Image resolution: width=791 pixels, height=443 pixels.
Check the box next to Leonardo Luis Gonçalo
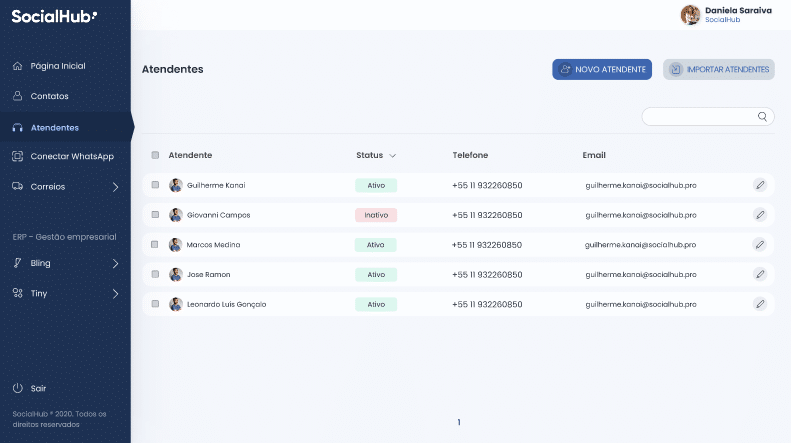[155, 304]
